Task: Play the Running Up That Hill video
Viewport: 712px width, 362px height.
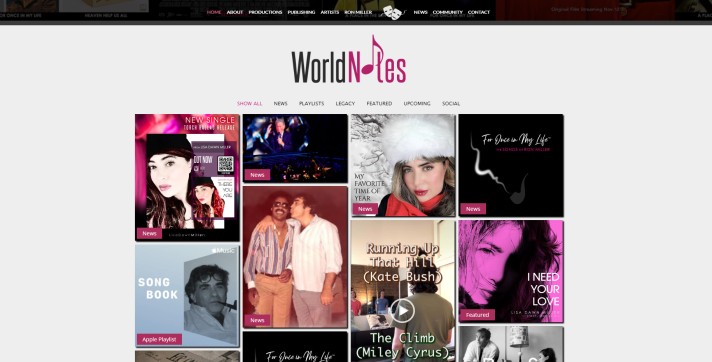Action: coord(402,311)
